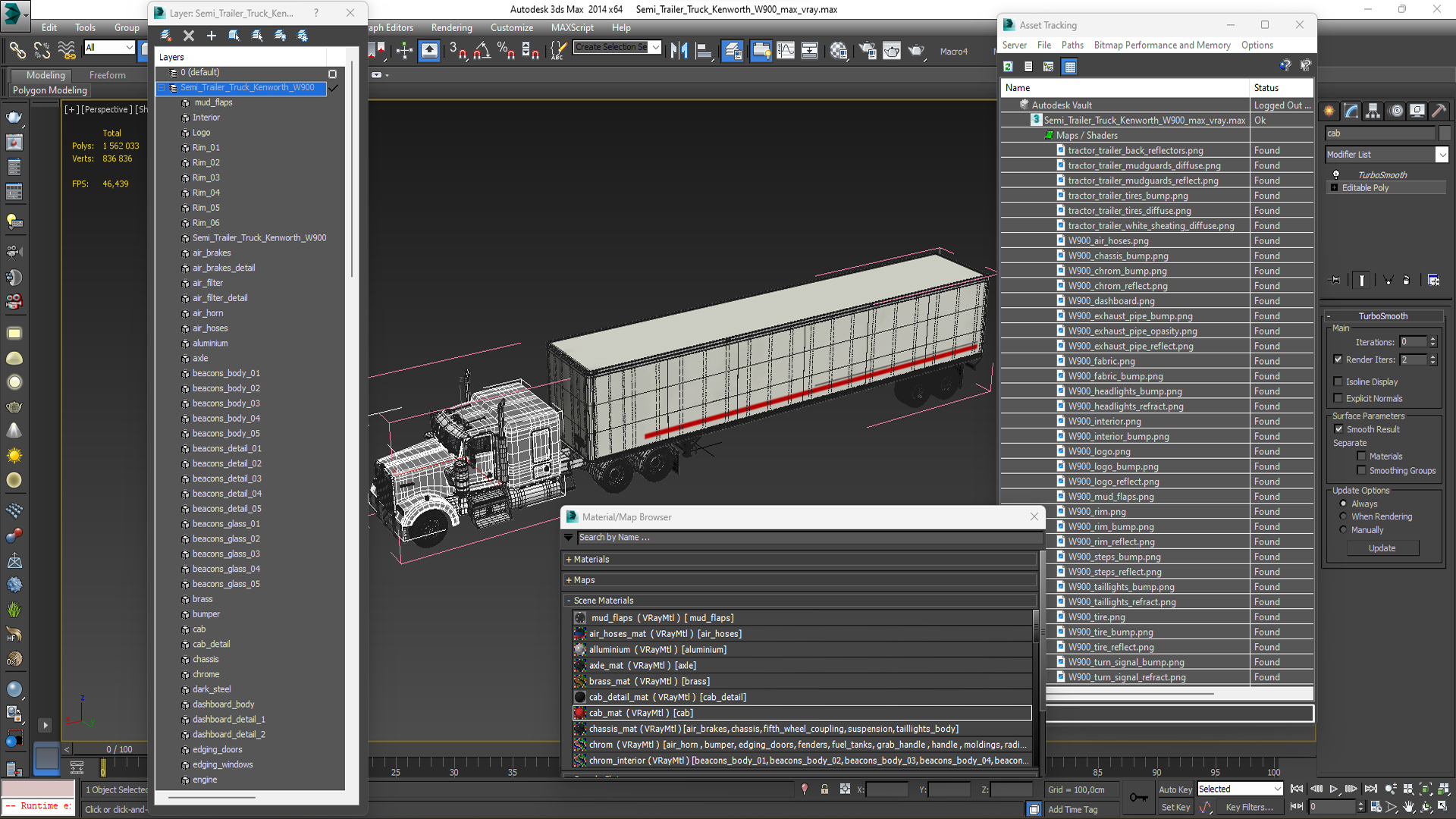Click Refresh icon in Asset Tracking toolbar
This screenshot has width=1456, height=819.
1008,67
